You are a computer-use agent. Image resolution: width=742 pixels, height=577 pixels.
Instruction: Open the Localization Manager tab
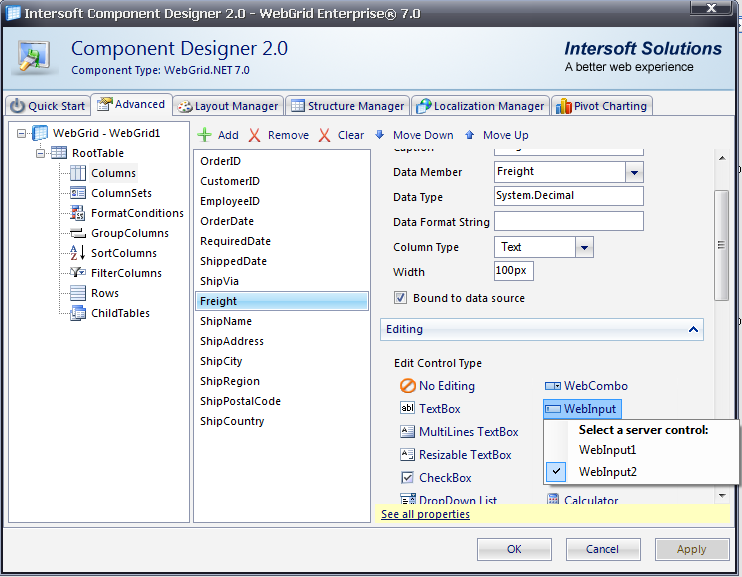point(480,106)
